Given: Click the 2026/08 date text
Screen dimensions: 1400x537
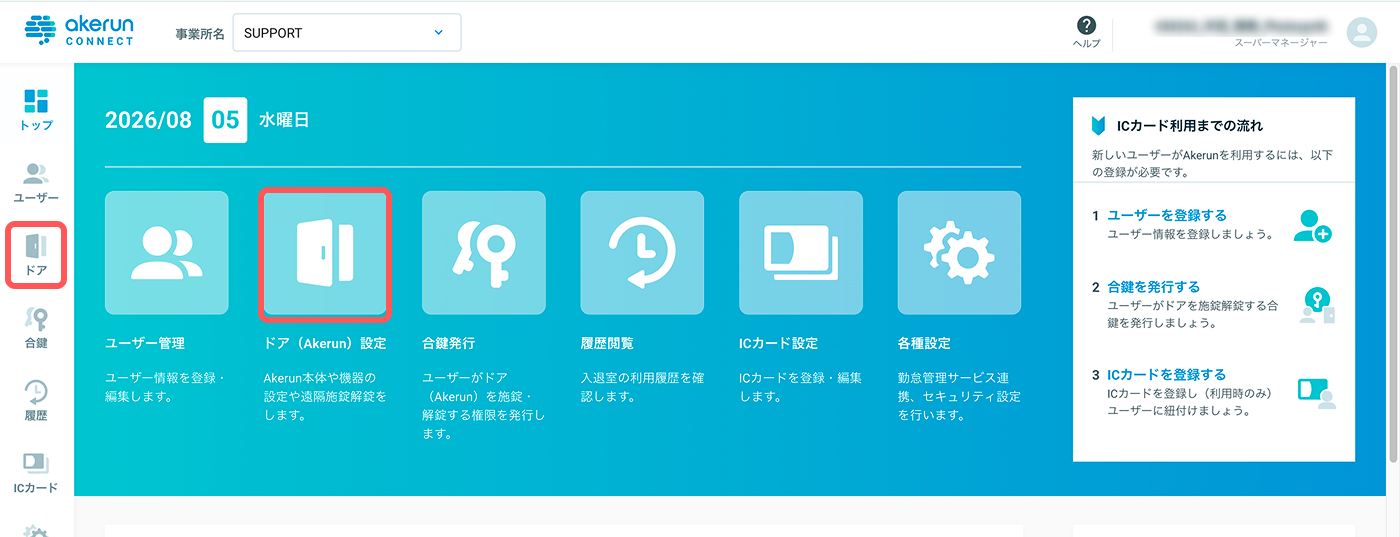Looking at the screenshot, I should (x=148, y=121).
